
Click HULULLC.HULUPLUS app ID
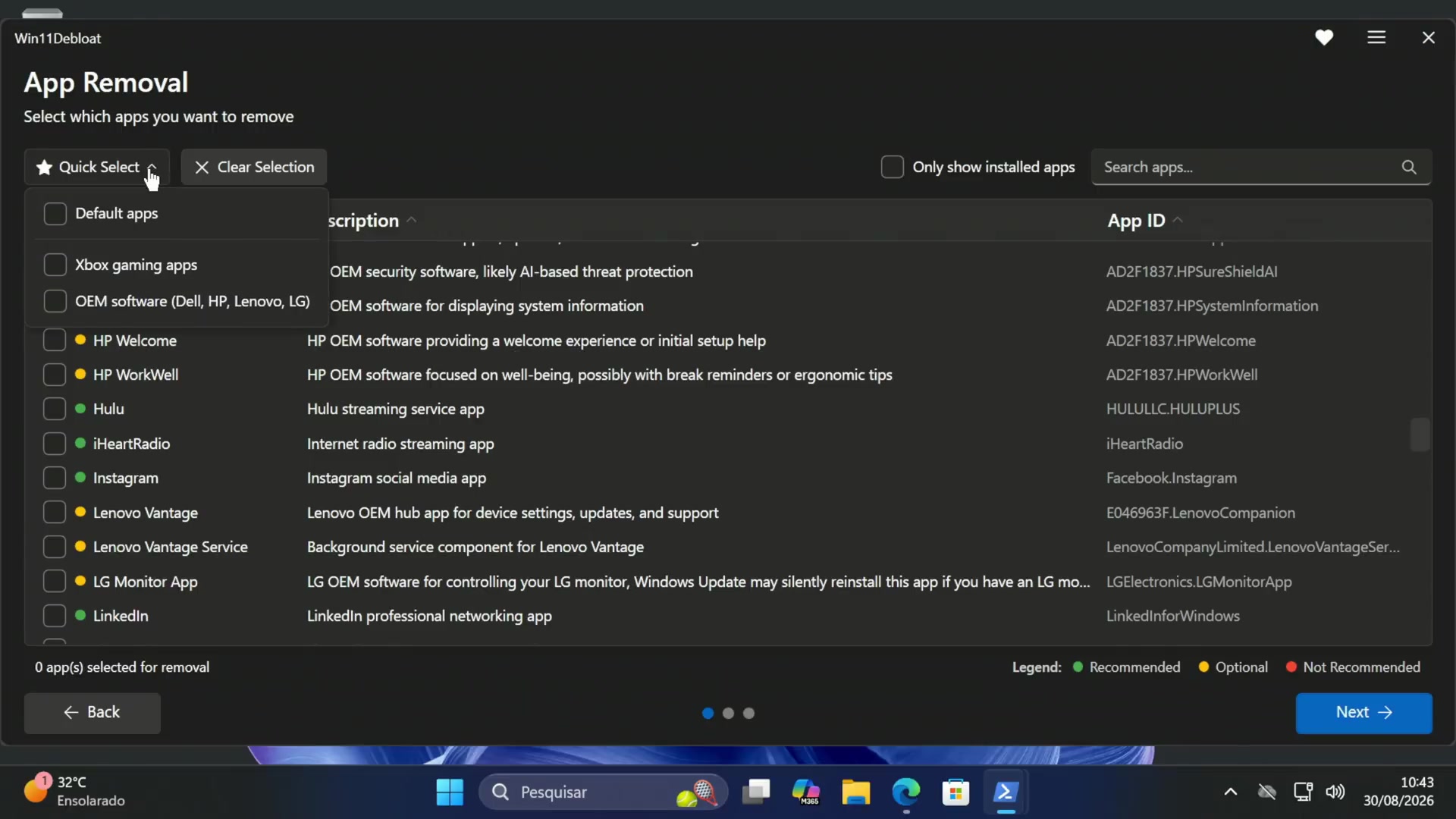pos(1172,409)
